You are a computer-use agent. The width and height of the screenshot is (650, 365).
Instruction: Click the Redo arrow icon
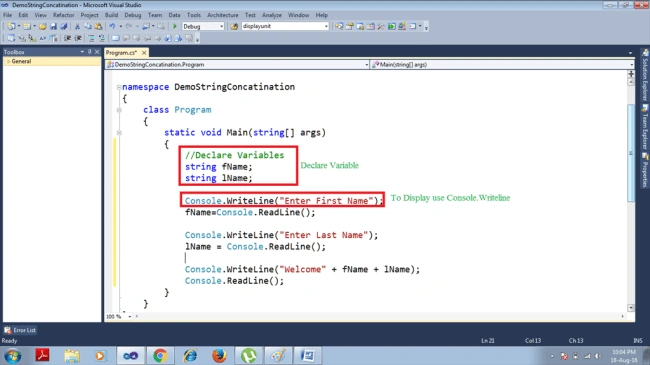(129, 26)
